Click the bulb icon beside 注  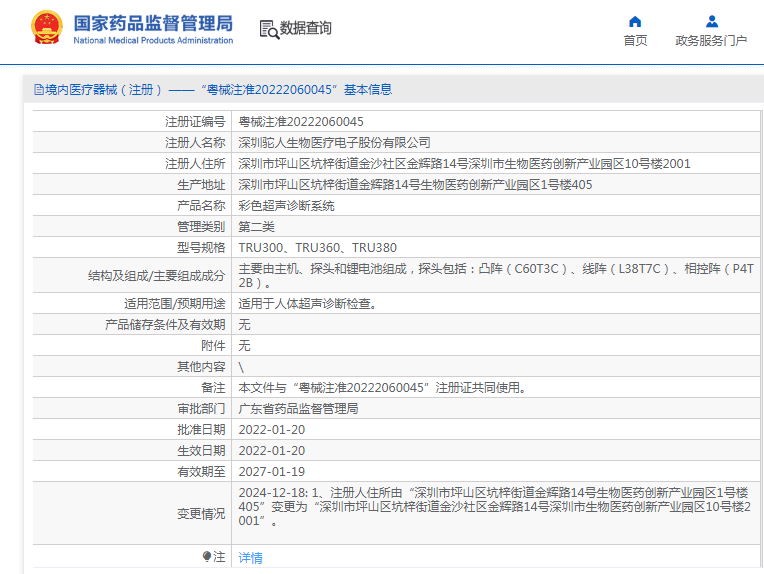click(207, 556)
